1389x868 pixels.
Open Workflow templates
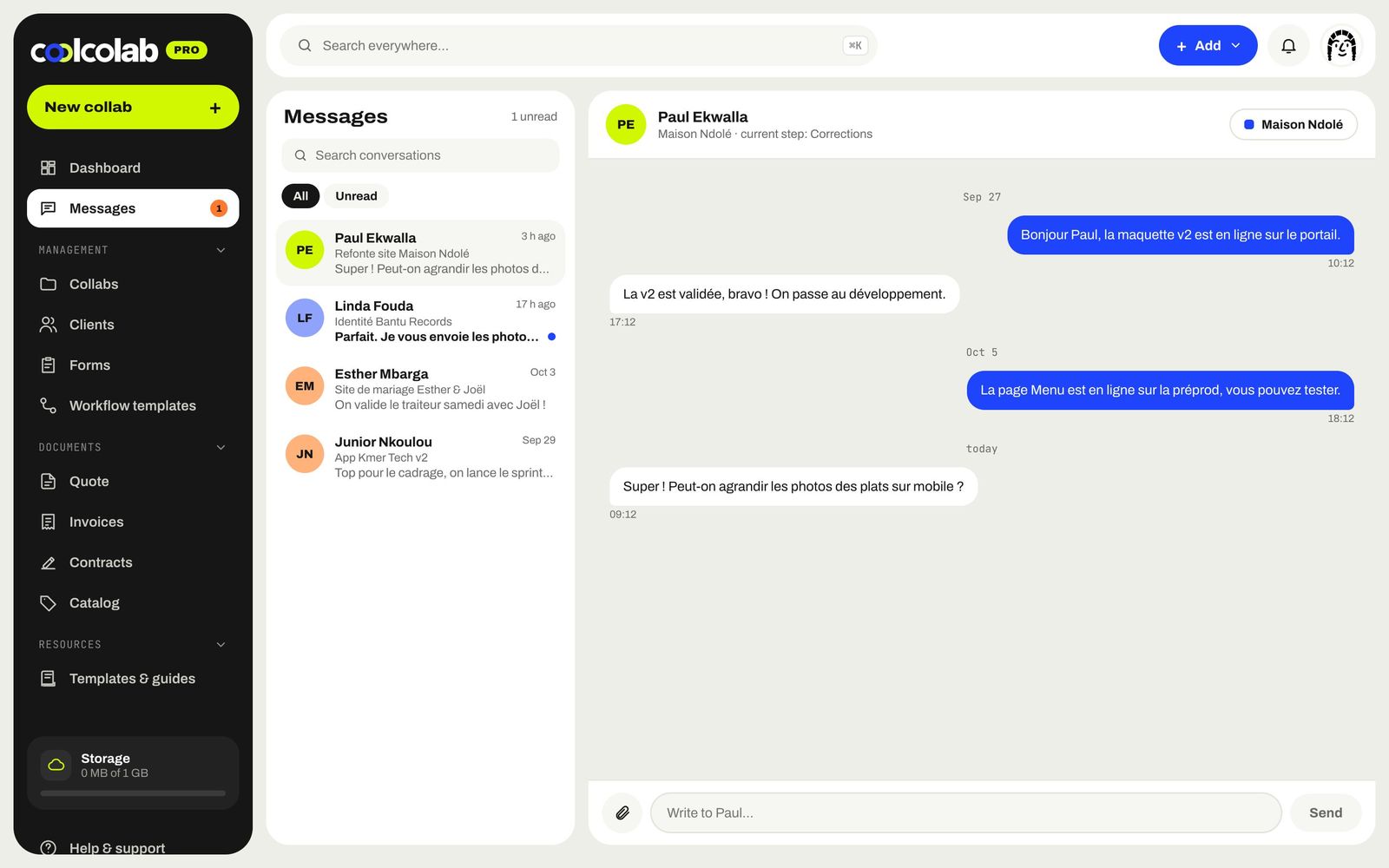tap(133, 405)
